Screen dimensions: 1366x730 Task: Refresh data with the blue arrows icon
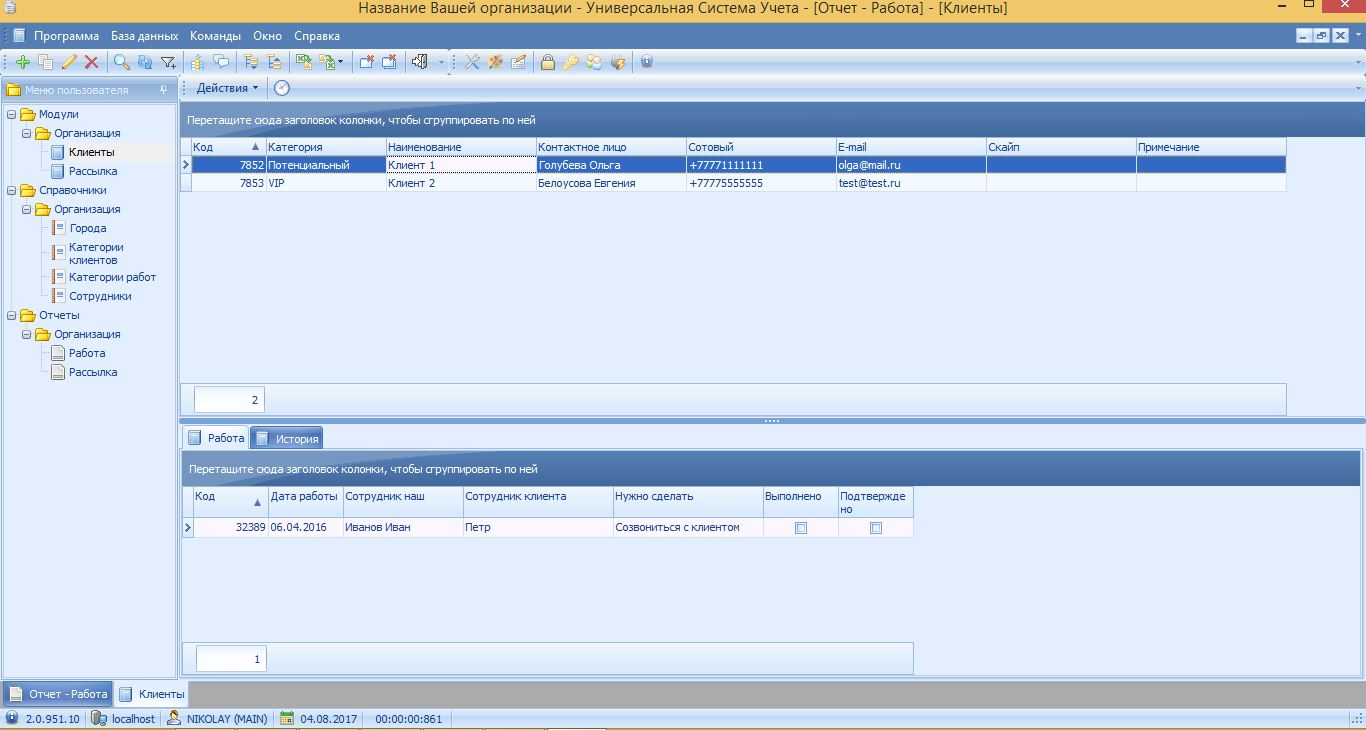click(144, 62)
